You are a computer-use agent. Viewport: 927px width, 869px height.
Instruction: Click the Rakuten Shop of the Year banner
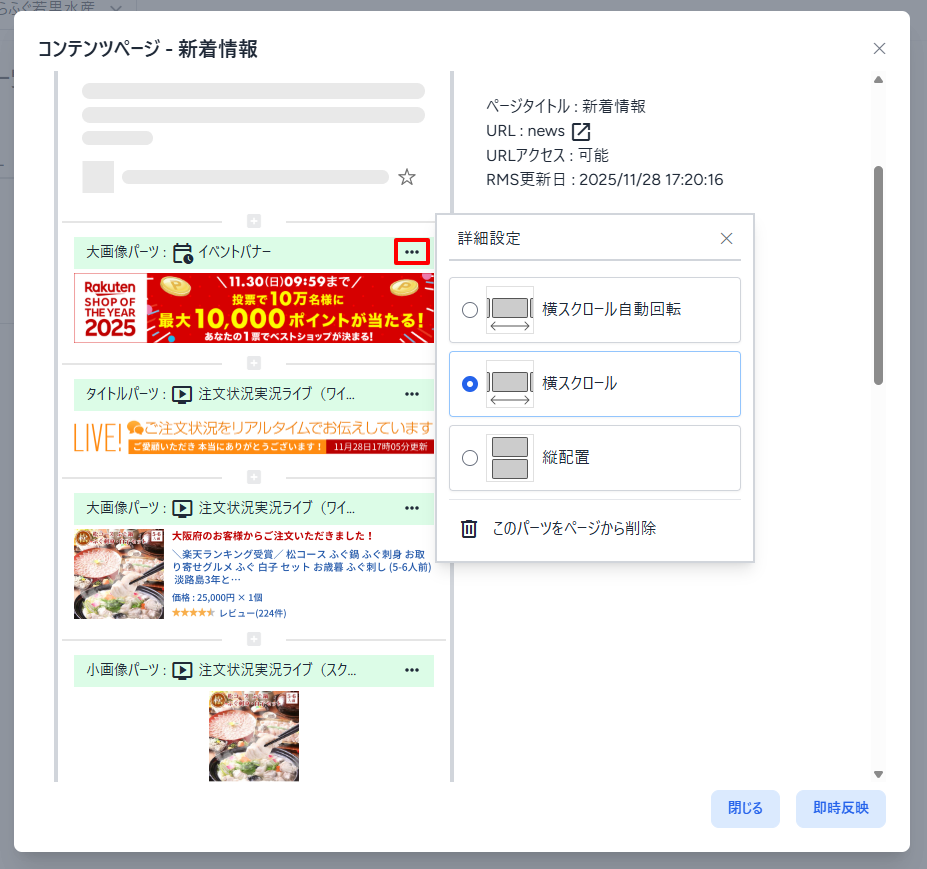tap(254, 308)
